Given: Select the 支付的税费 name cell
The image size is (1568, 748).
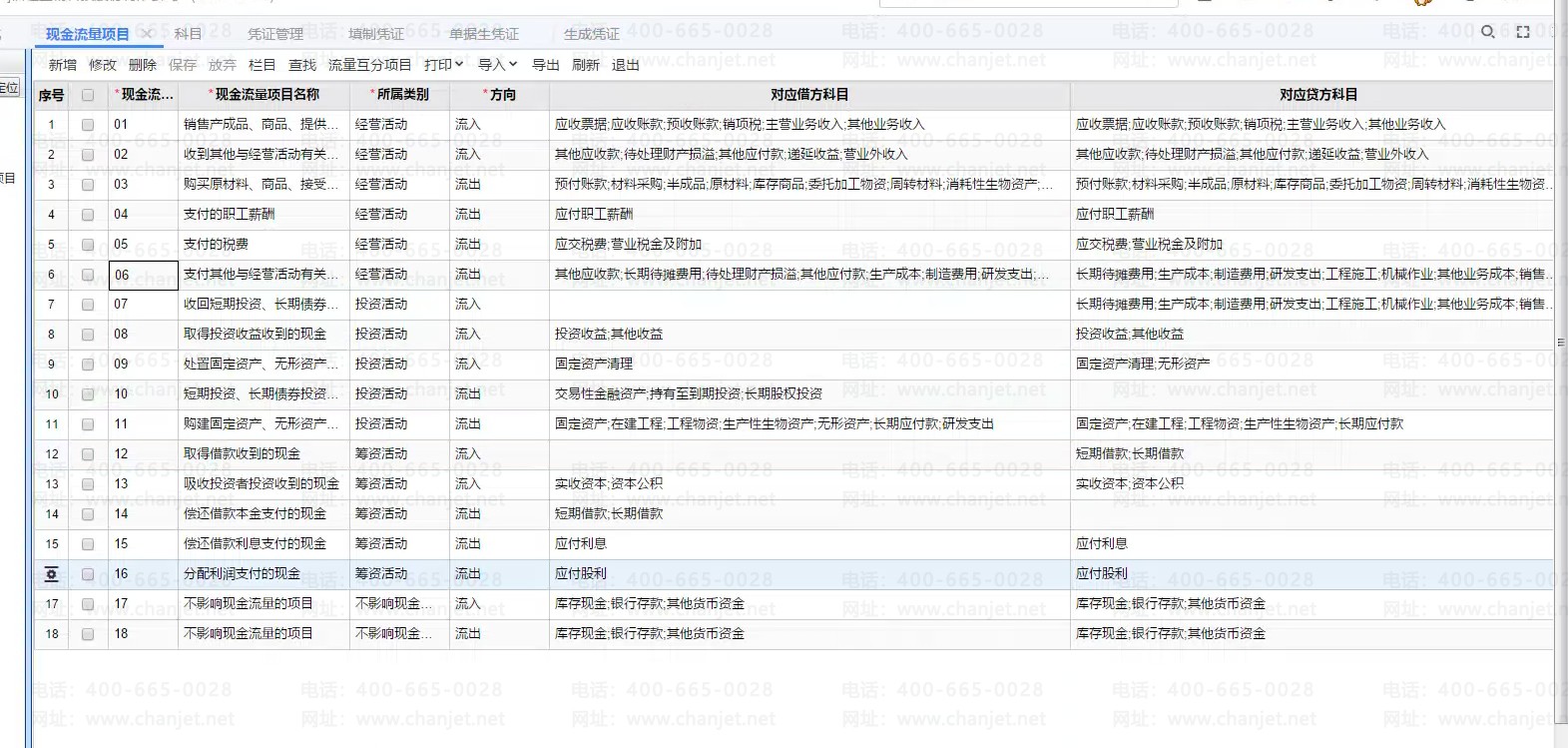Looking at the screenshot, I should [263, 245].
